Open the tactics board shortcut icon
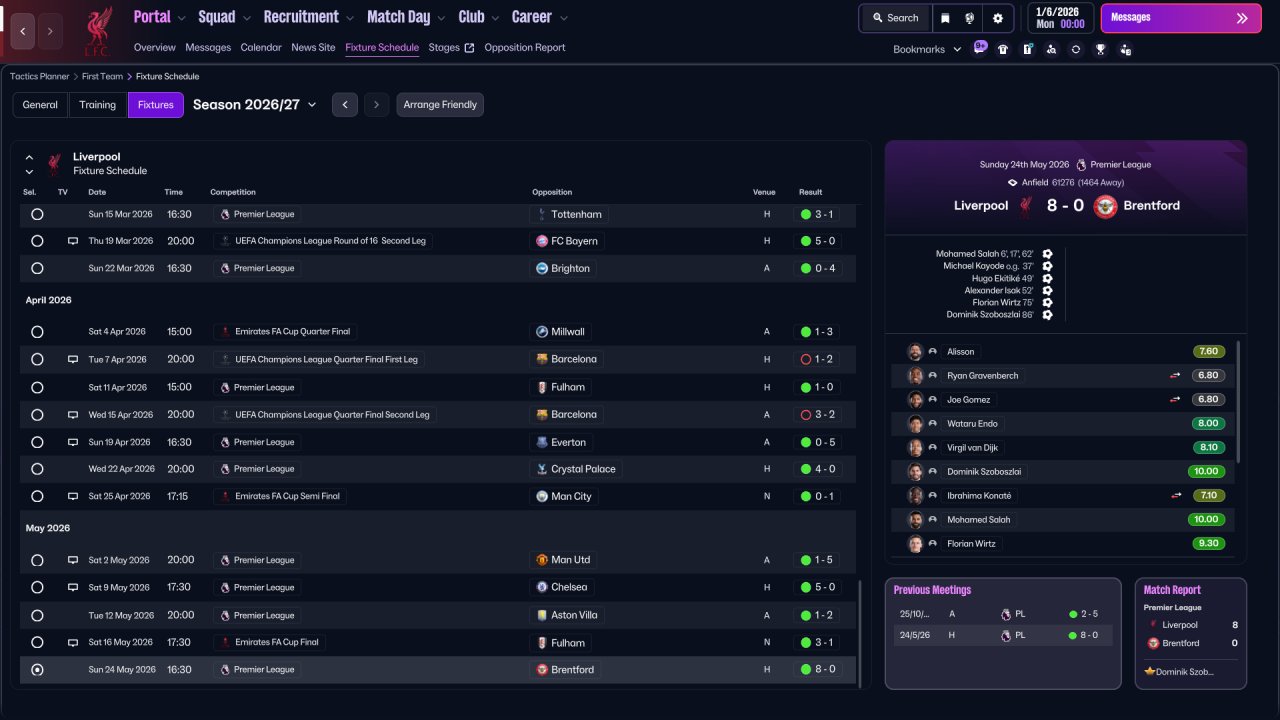Image resolution: width=1280 pixels, height=720 pixels. pyautogui.click(x=1027, y=49)
